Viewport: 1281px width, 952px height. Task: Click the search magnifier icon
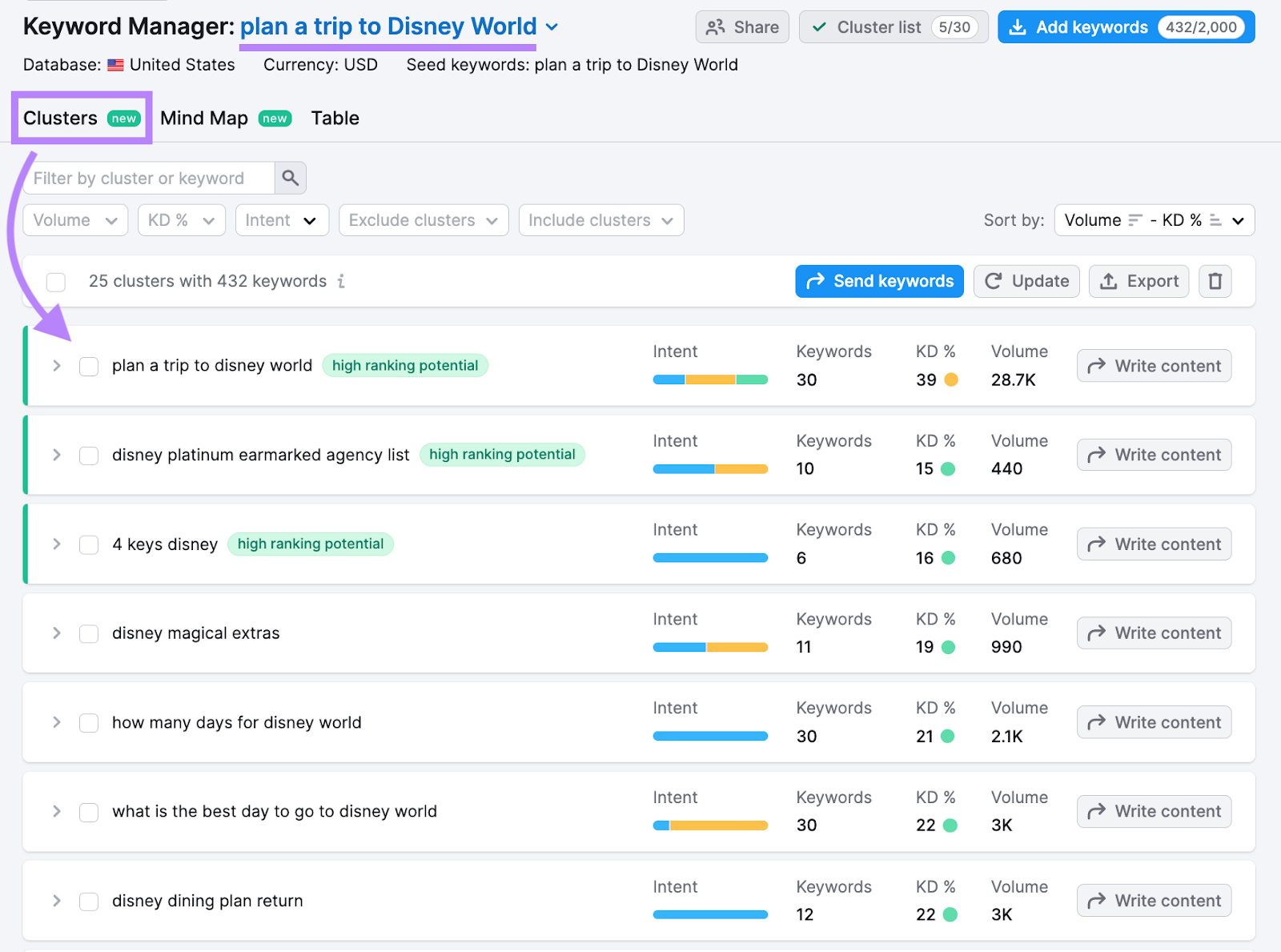[290, 178]
